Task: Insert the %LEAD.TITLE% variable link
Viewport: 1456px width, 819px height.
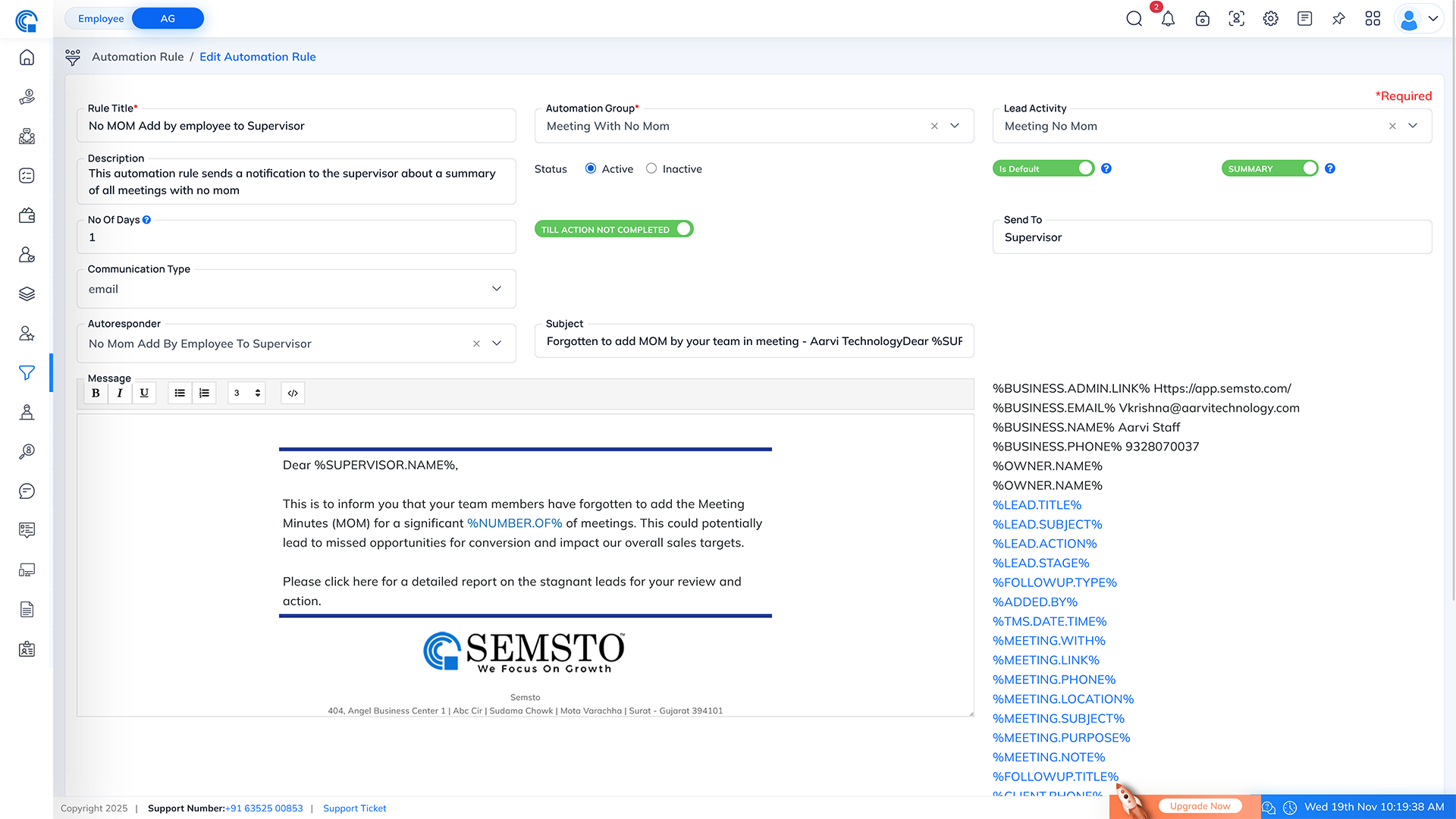Action: click(x=1037, y=505)
